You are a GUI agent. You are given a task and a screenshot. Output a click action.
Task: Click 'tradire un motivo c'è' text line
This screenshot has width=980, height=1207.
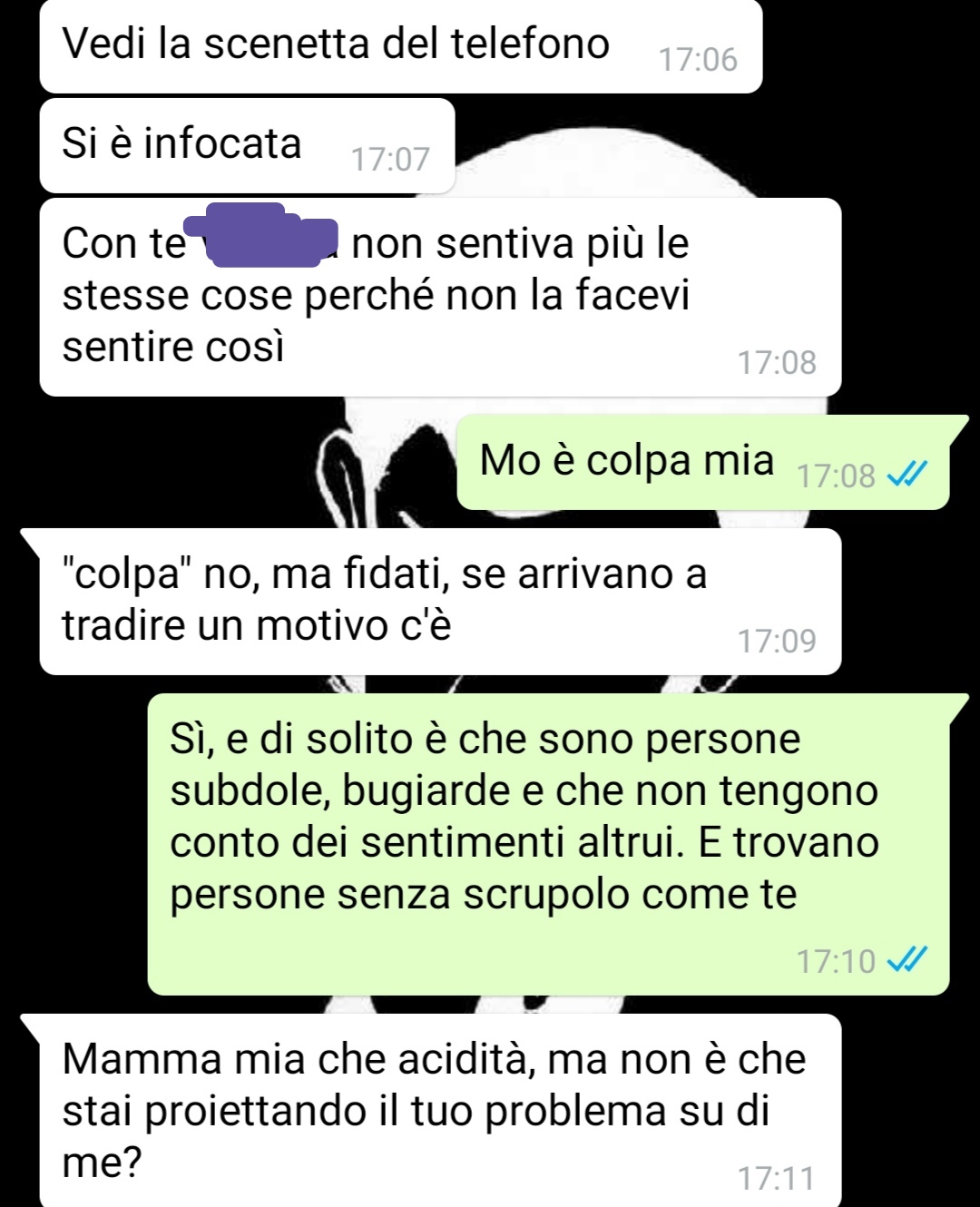coord(257,626)
